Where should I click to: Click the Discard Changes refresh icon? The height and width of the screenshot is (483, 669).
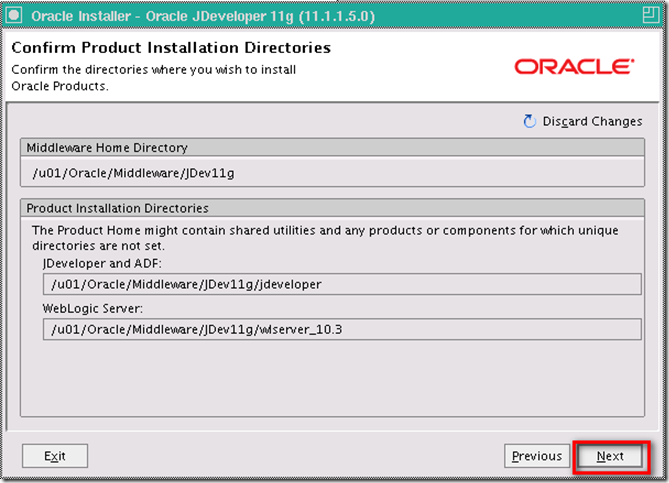click(x=529, y=122)
